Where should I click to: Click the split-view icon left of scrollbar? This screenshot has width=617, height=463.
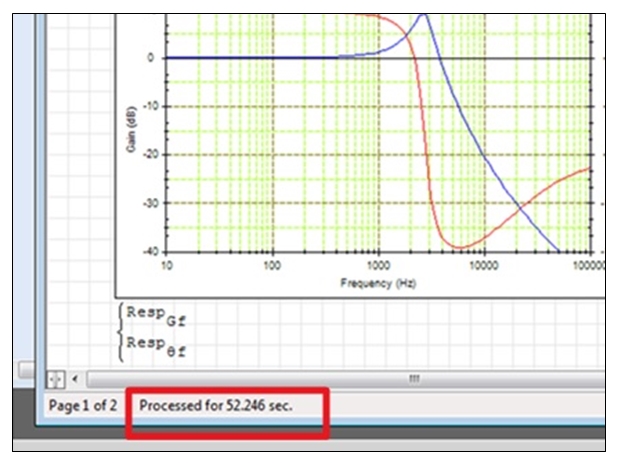click(56, 379)
